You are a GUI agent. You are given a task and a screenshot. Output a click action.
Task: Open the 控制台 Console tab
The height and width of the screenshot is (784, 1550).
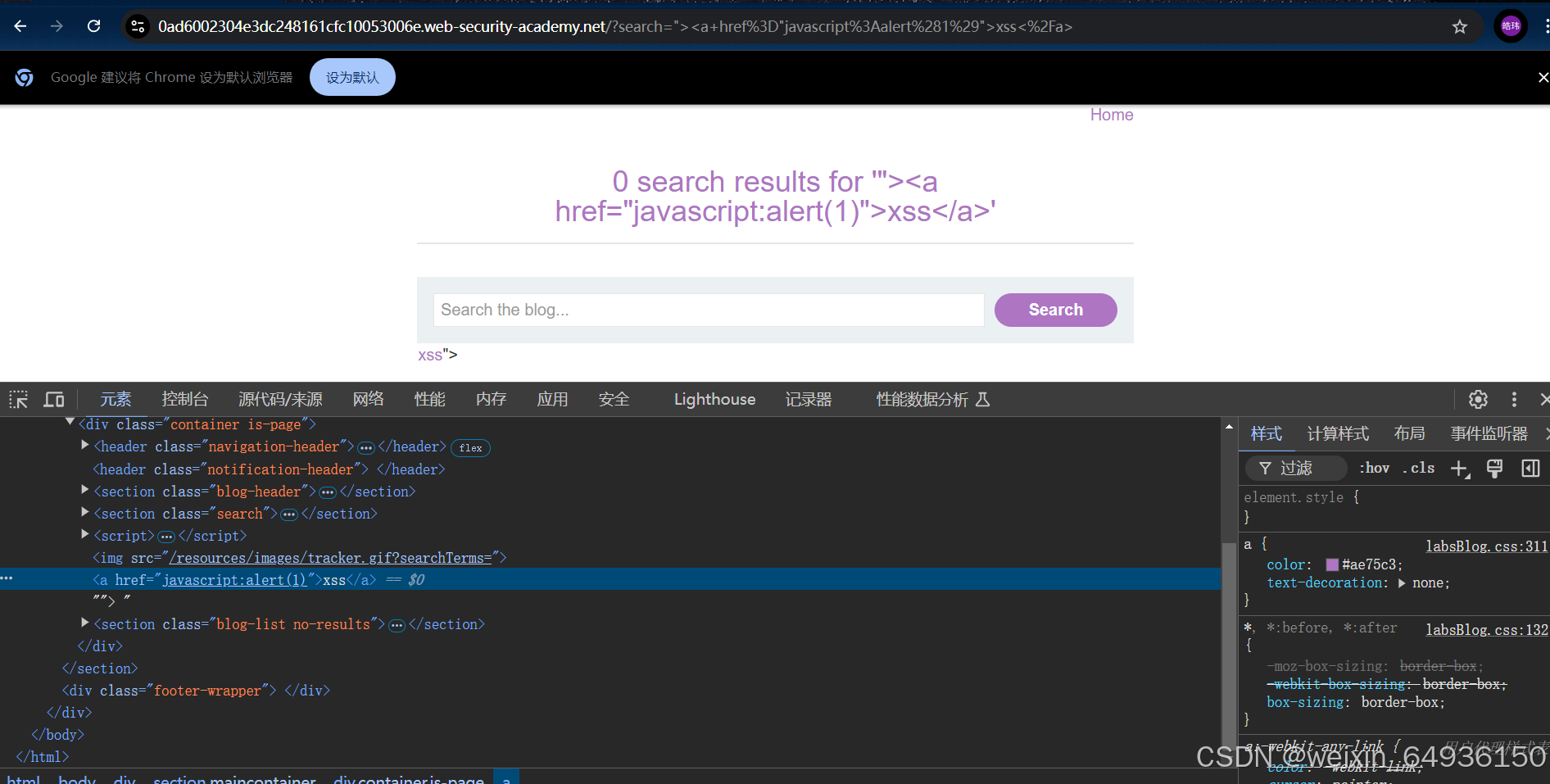click(185, 399)
